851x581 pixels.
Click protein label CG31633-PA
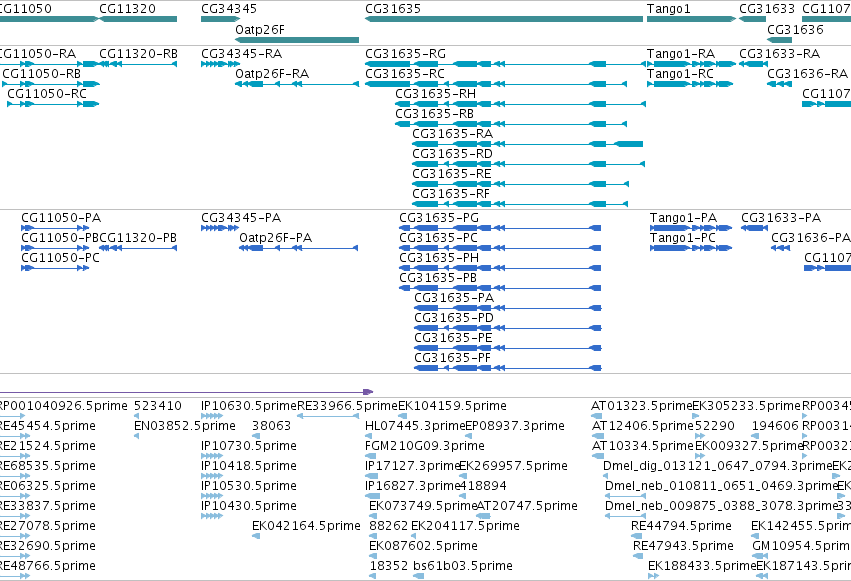pyautogui.click(x=781, y=218)
